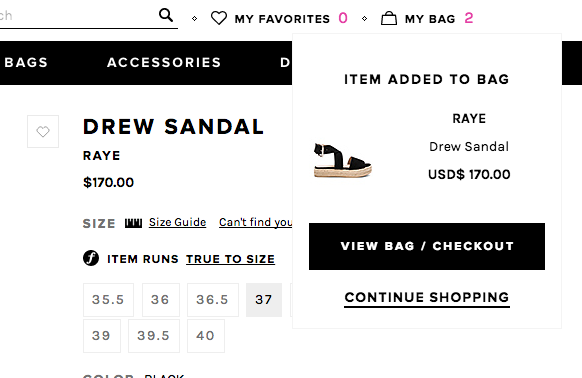Screen dimensions: 582x378
Task: Open the Size Guide link
Action: pos(177,222)
